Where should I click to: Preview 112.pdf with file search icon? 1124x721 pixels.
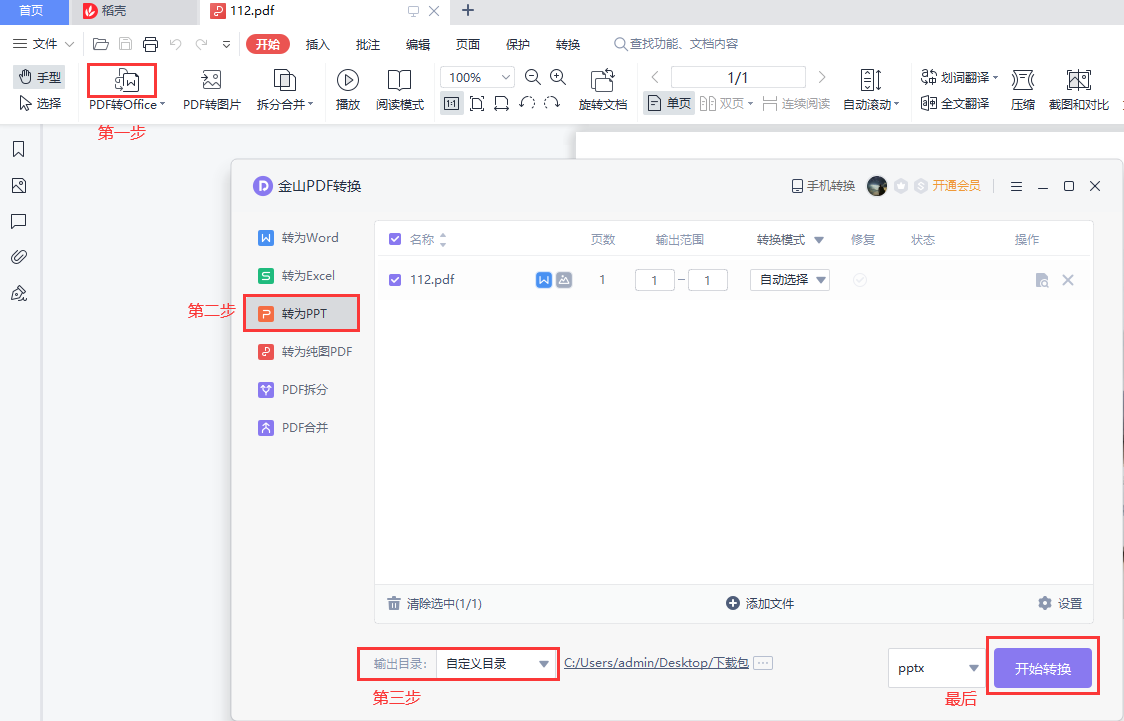tap(1042, 280)
